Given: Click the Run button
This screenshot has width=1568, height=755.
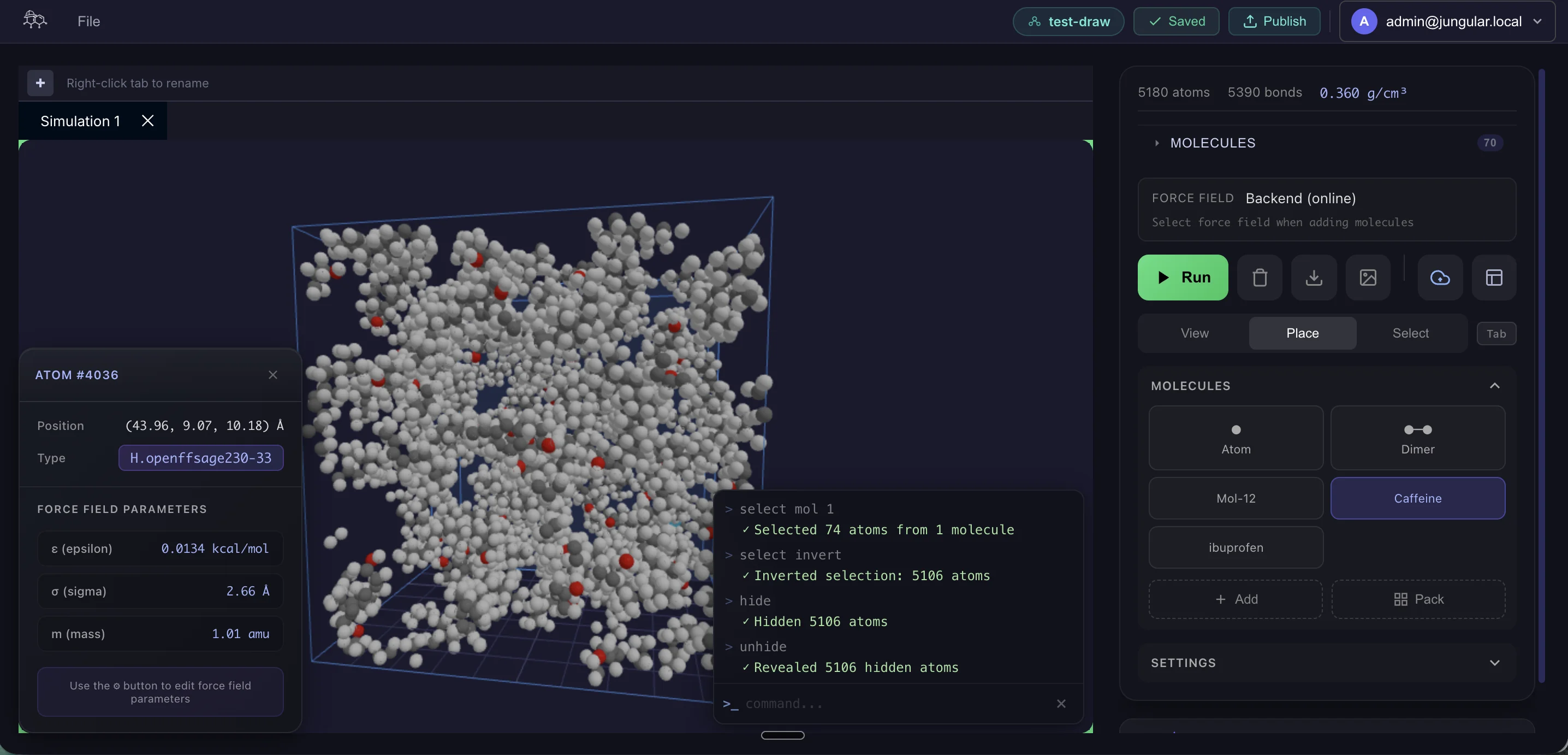Looking at the screenshot, I should pyautogui.click(x=1181, y=277).
